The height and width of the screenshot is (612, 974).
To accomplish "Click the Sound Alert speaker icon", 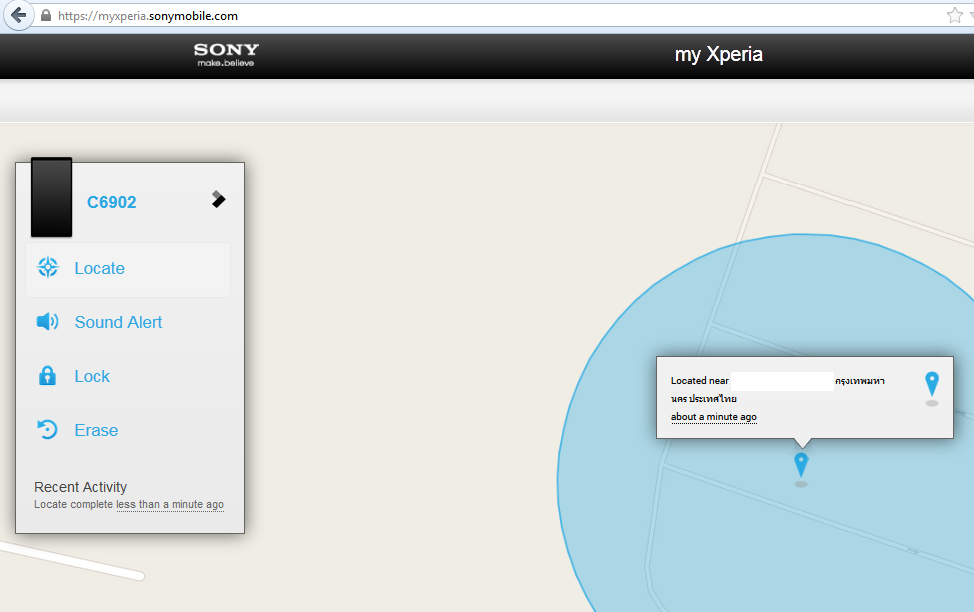I will click(x=47, y=321).
